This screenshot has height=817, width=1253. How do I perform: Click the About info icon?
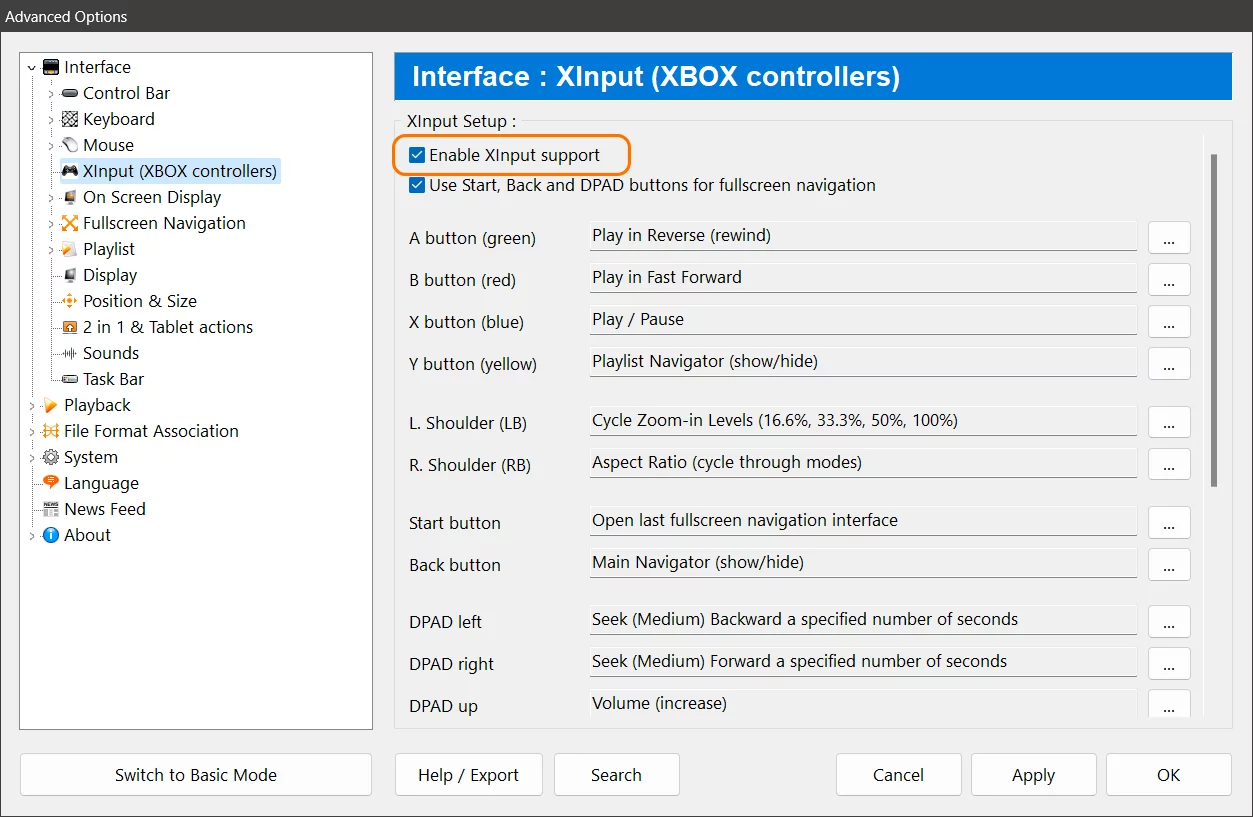tap(51, 535)
